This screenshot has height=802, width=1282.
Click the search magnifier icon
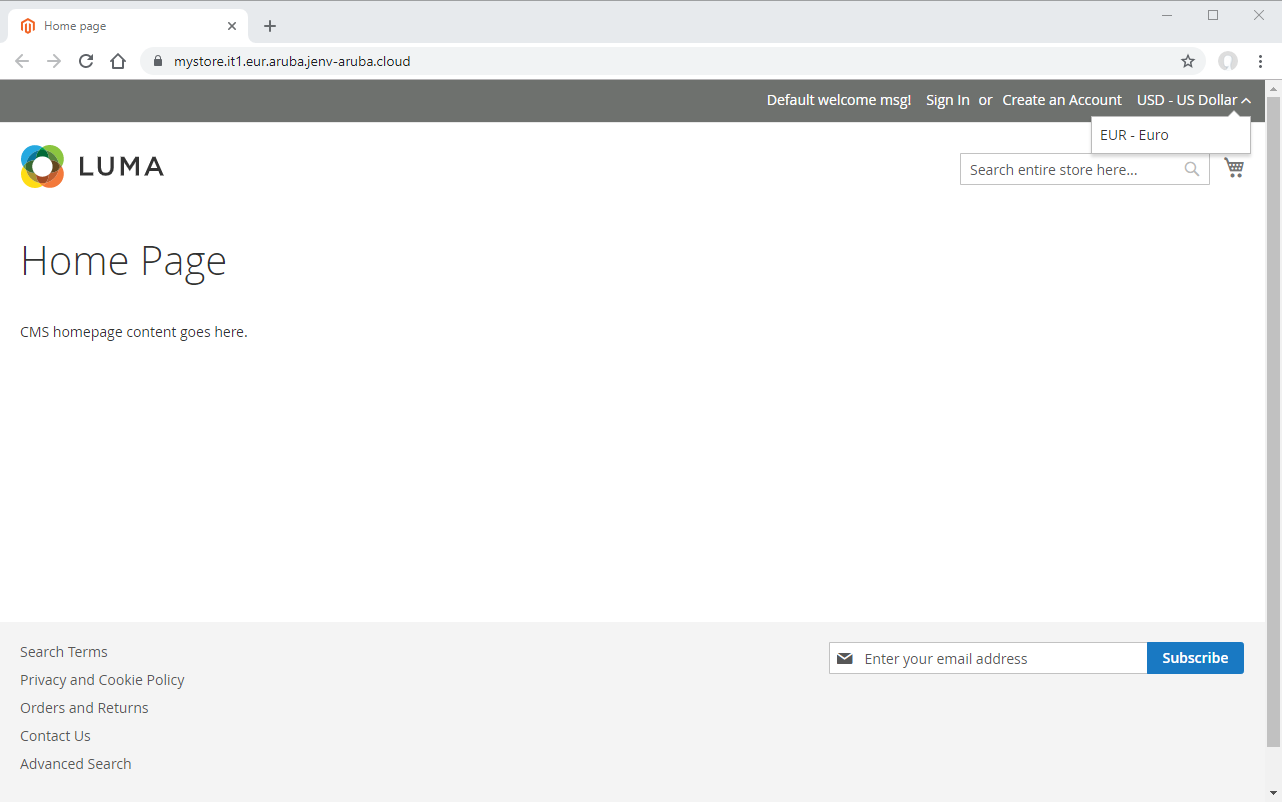point(1191,169)
